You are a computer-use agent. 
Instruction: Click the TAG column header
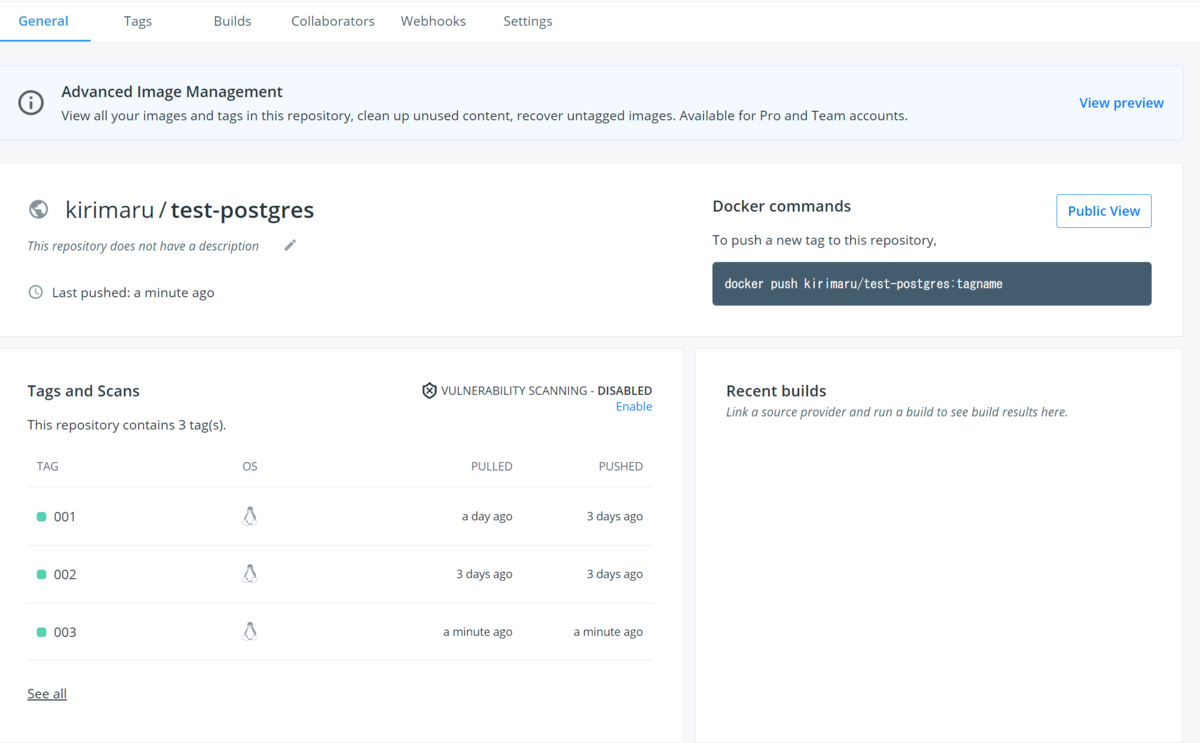(x=47, y=466)
